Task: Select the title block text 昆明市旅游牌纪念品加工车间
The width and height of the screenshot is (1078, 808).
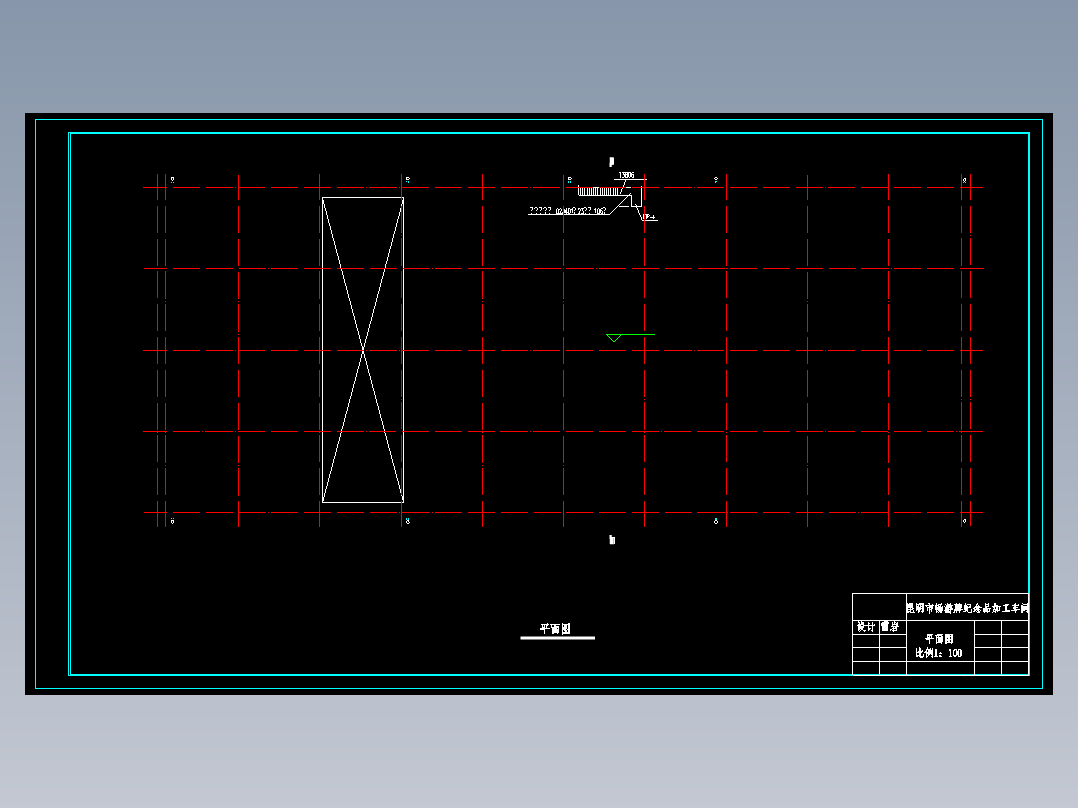Action: point(967,609)
